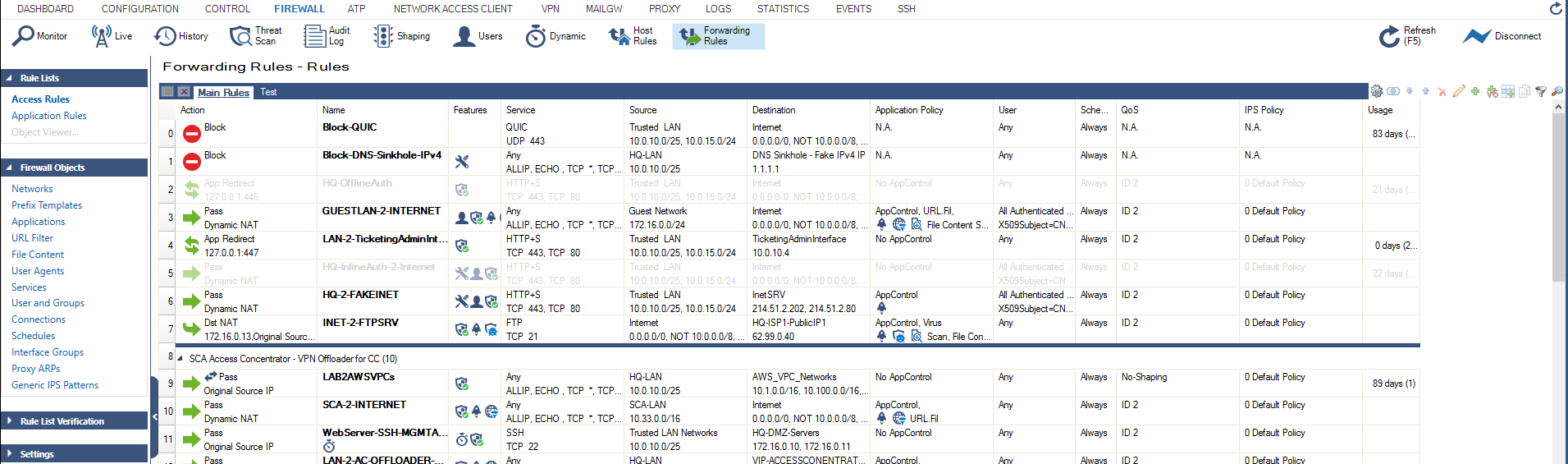Expand the Rule List Verification panel
1568x464 pixels.
(x=9, y=421)
